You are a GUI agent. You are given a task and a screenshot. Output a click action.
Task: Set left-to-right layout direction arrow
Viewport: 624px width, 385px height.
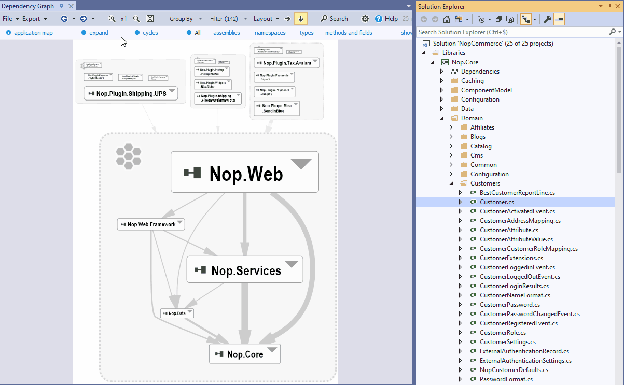pyautogui.click(x=287, y=19)
